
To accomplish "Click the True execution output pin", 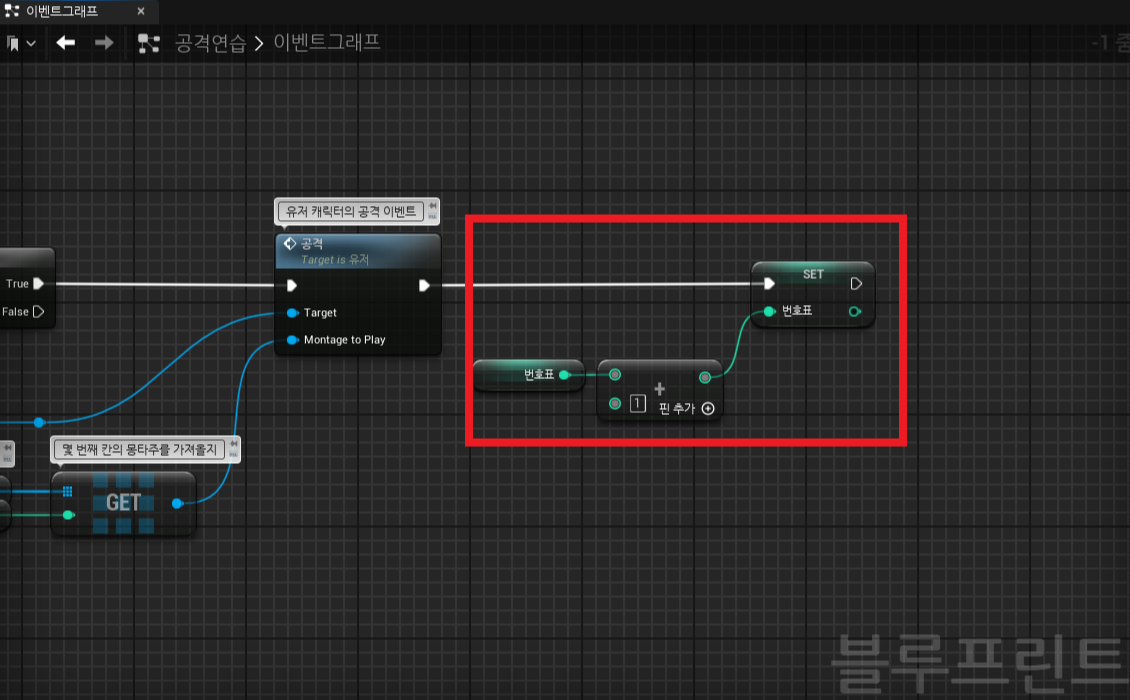I will [x=39, y=283].
